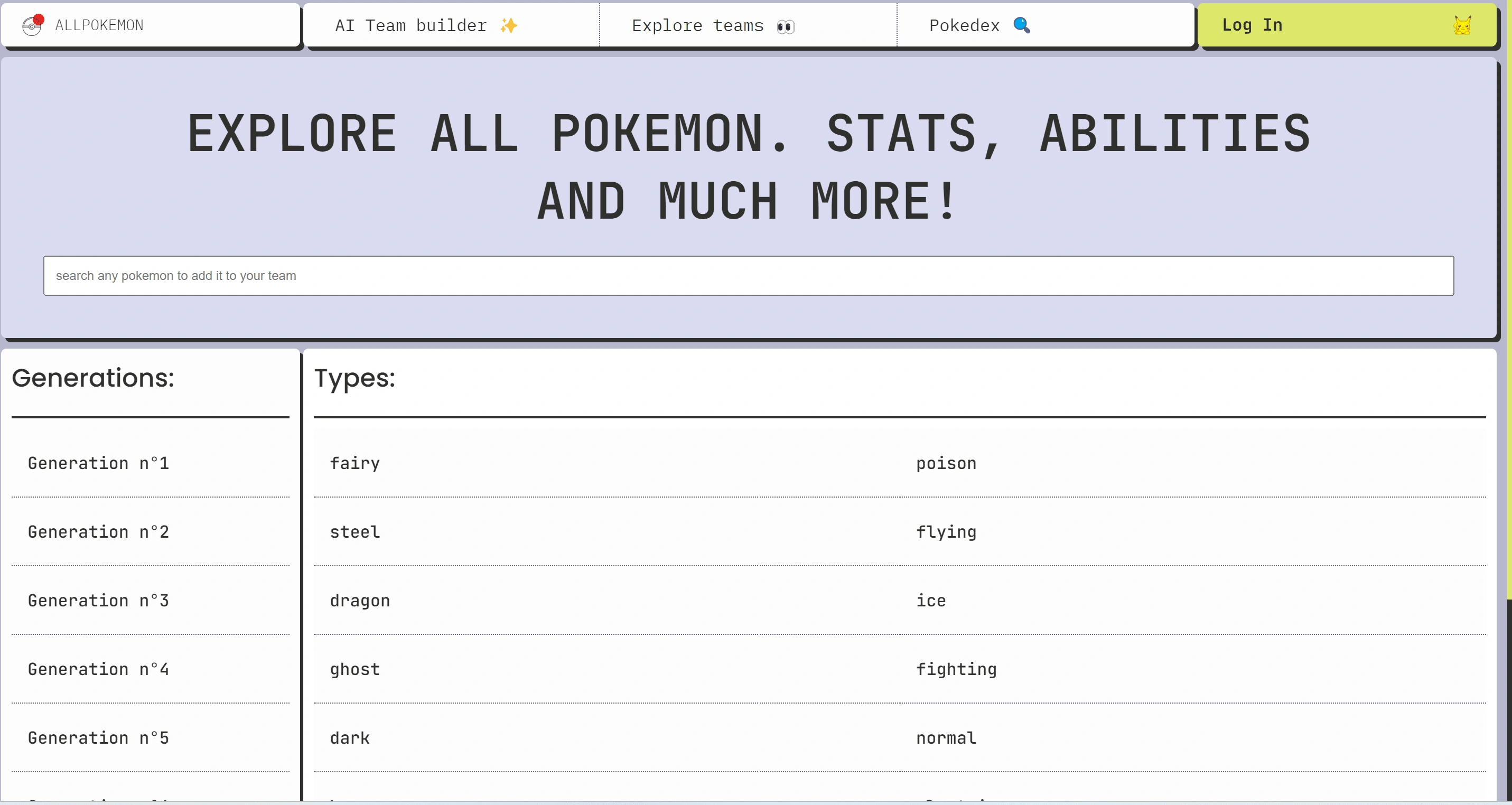Choose the steel type
Image resolution: width=1512 pixels, height=805 pixels.
click(x=606, y=532)
